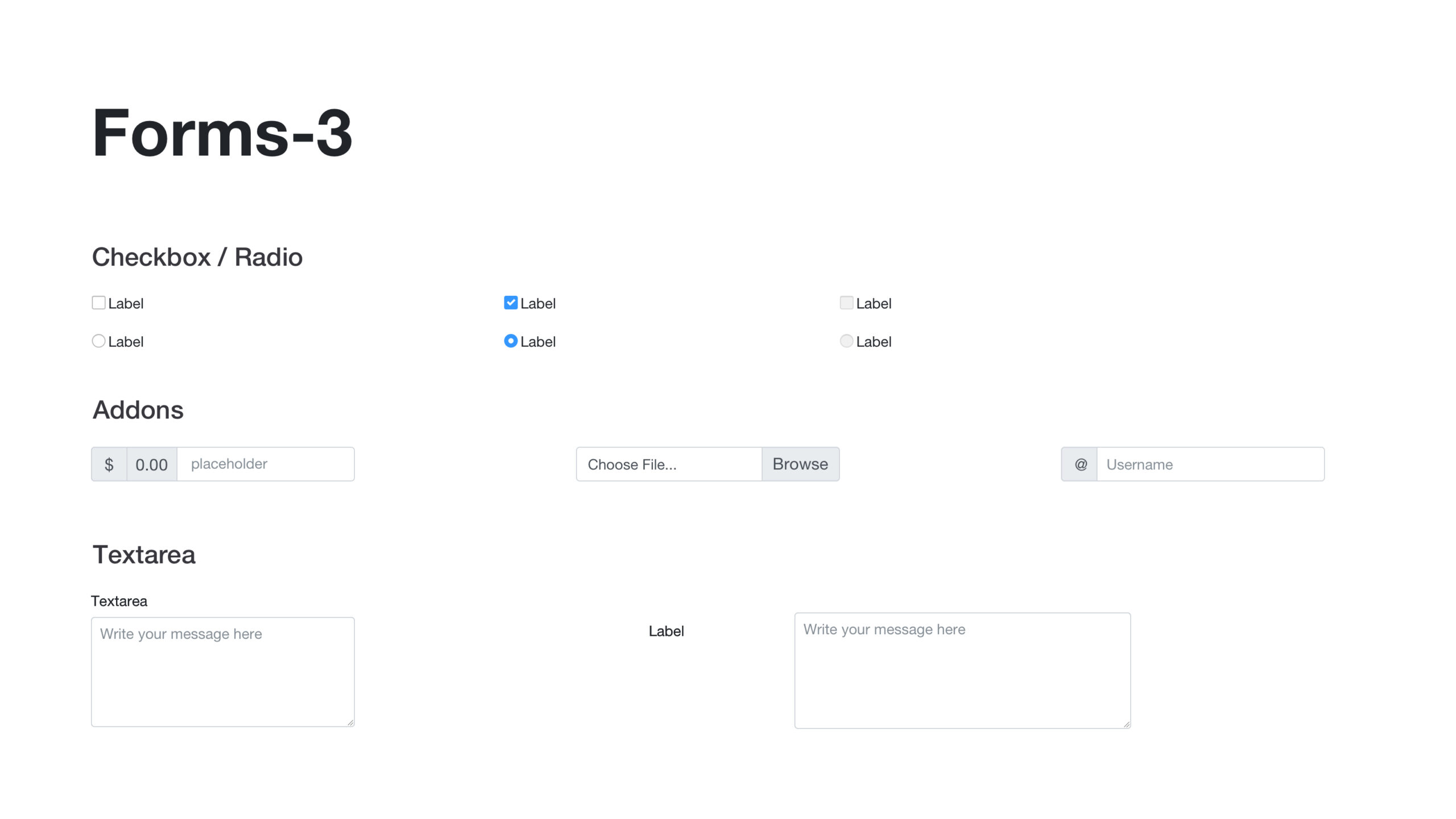Click the right Textarea input area

tap(962, 670)
